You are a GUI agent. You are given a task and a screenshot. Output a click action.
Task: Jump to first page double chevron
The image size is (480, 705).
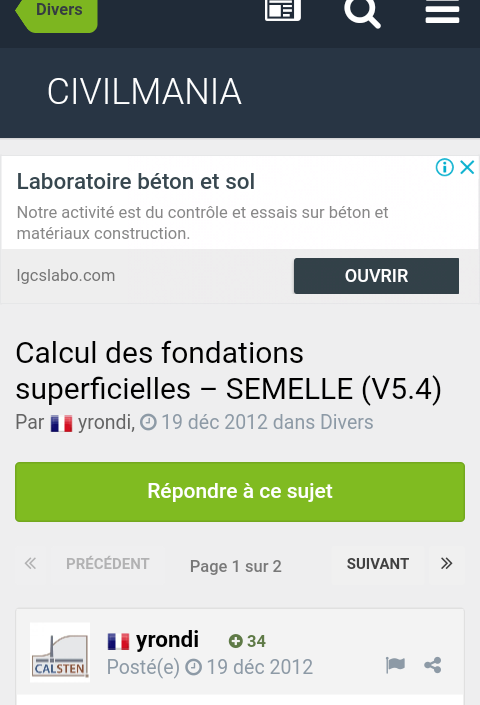click(31, 564)
